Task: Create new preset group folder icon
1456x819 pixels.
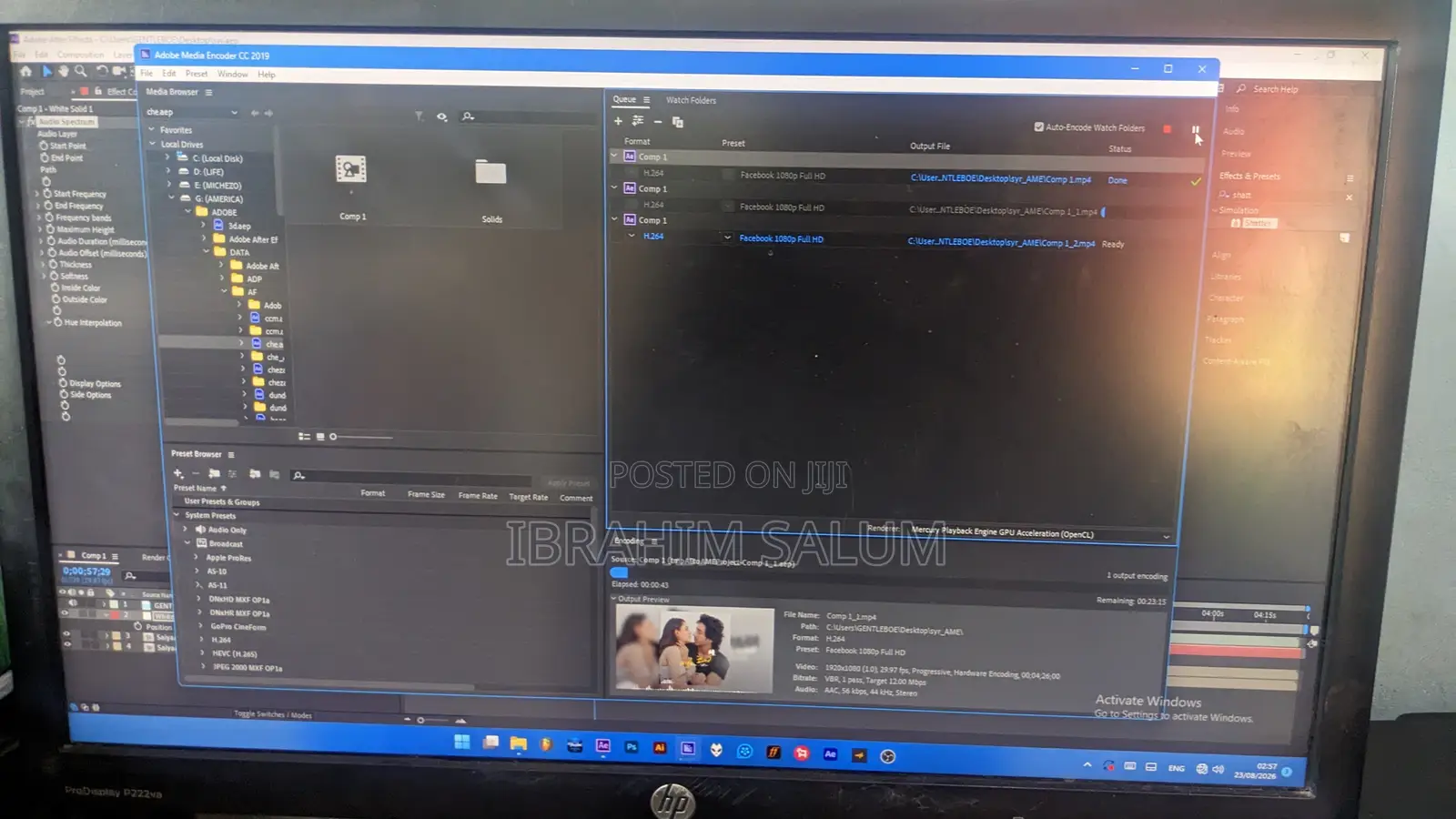Action: pos(214,473)
